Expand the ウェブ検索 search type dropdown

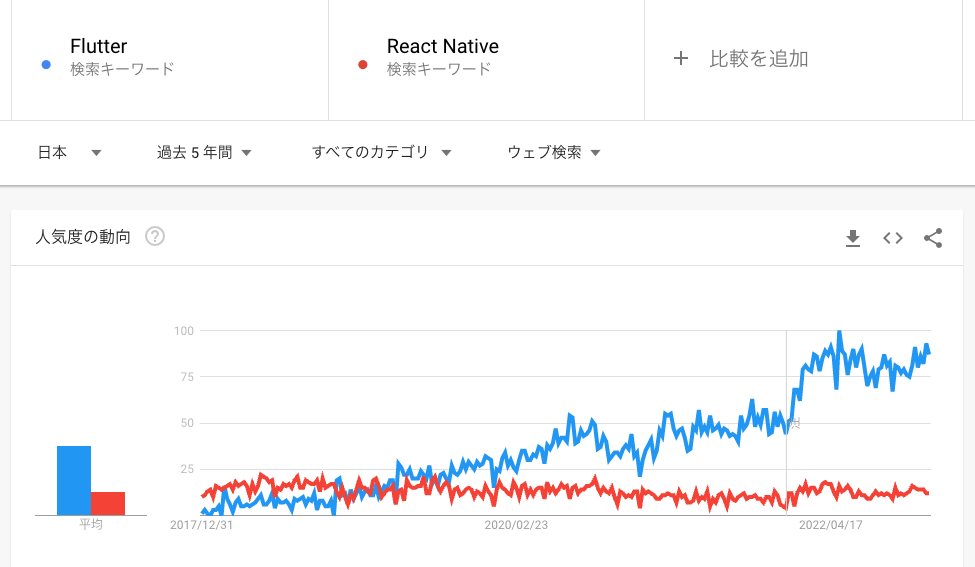click(x=553, y=152)
